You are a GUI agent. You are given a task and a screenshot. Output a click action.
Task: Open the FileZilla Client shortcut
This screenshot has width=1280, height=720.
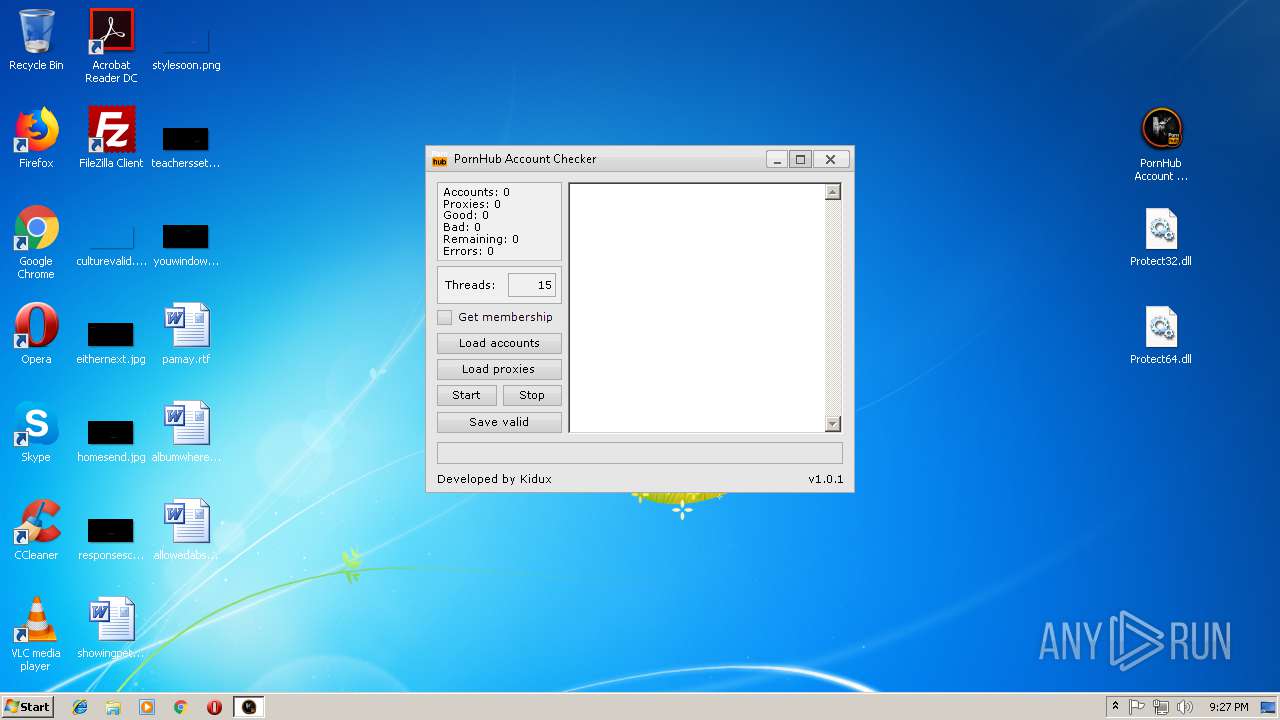111,138
